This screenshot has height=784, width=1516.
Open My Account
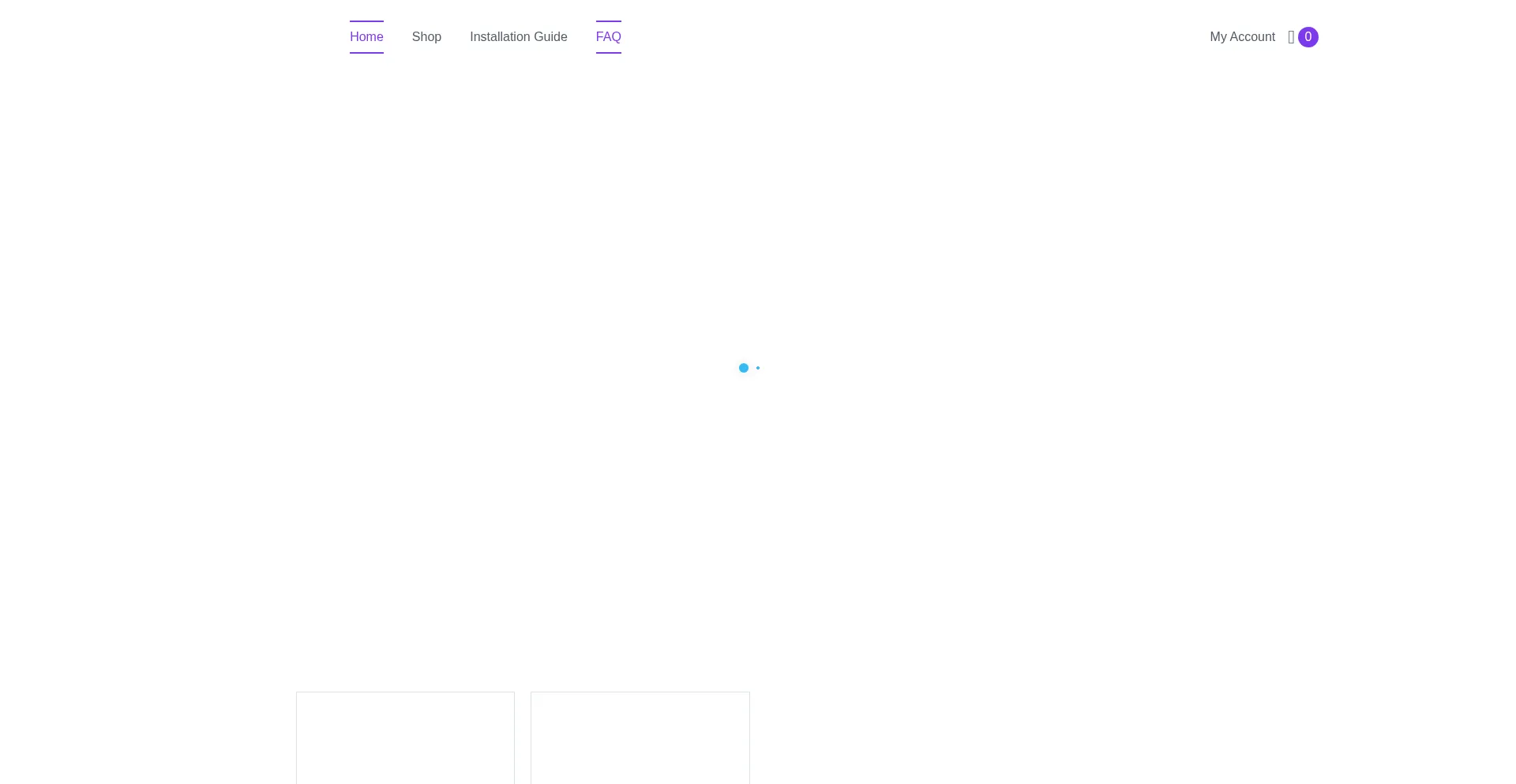pos(1242,37)
